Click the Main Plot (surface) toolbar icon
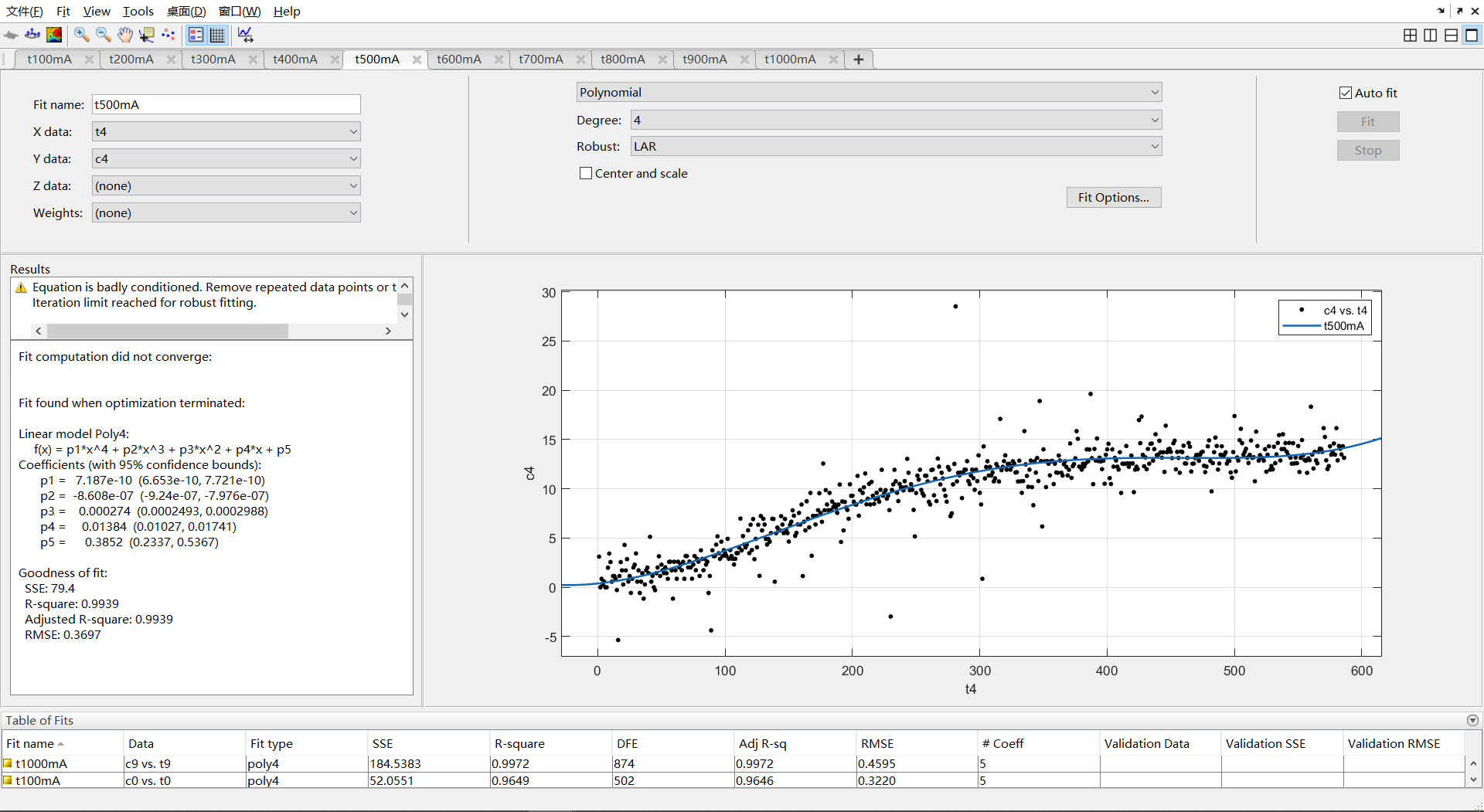This screenshot has width=1484, height=812. 11,35
